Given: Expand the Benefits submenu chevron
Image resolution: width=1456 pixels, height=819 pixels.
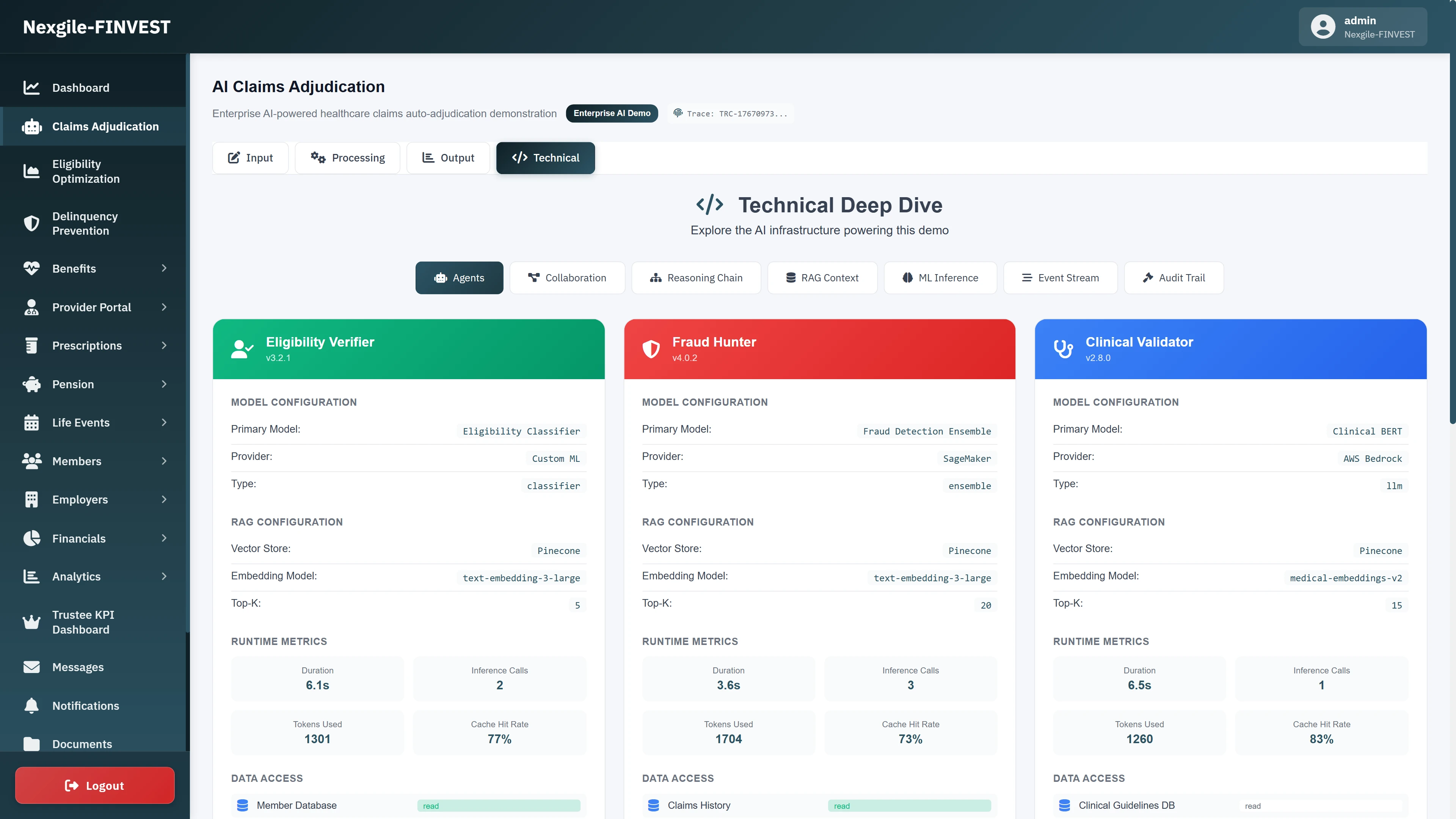Looking at the screenshot, I should pos(164,268).
